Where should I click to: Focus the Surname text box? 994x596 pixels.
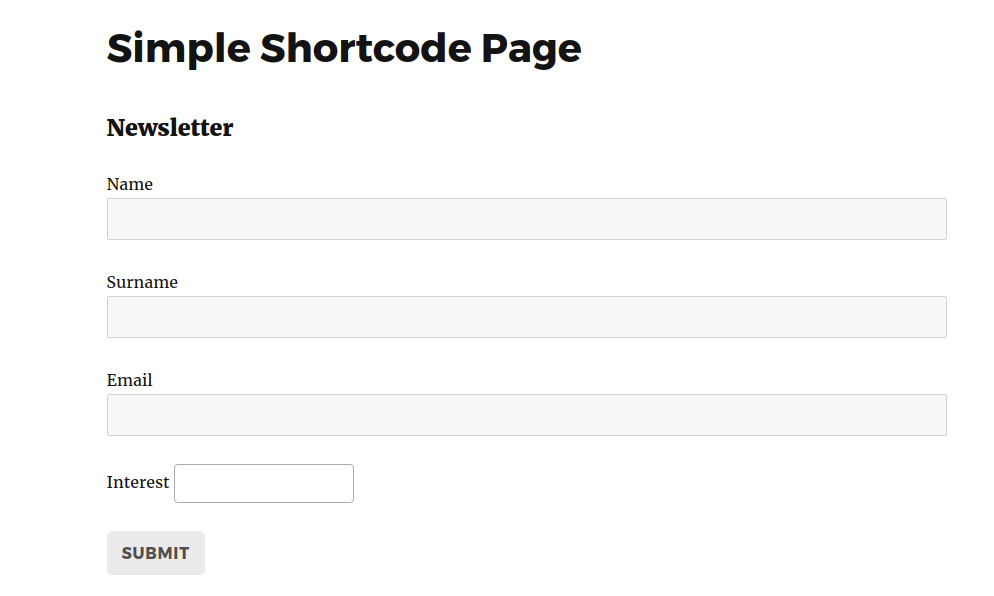tap(526, 317)
